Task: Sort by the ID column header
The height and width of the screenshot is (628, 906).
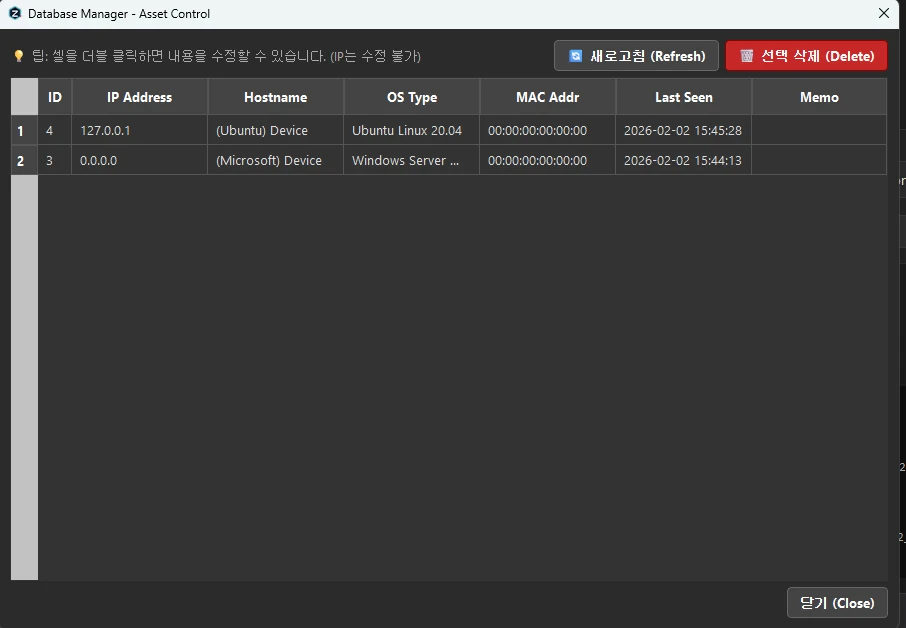Action: (x=55, y=97)
